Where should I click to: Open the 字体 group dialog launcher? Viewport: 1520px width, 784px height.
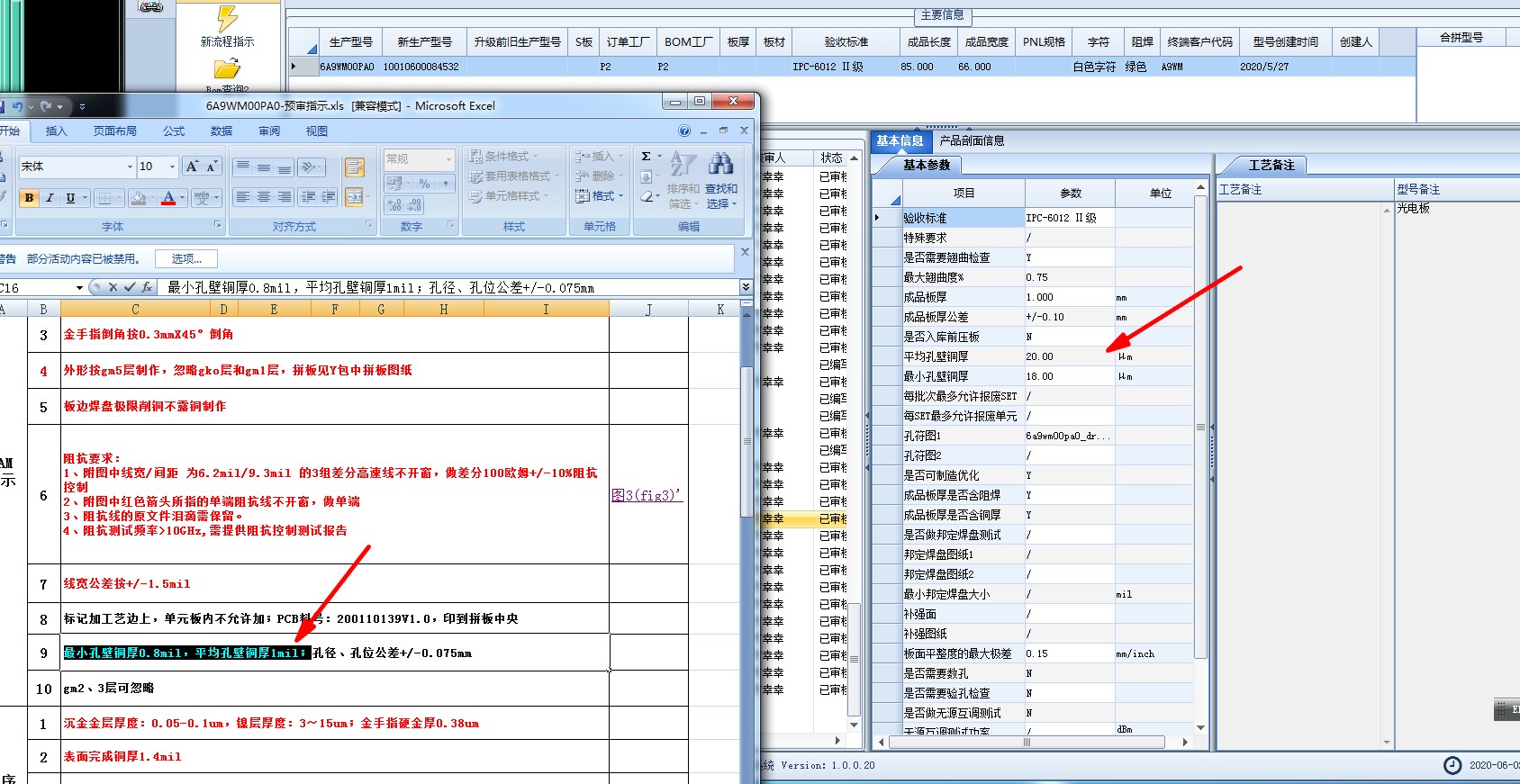217,224
